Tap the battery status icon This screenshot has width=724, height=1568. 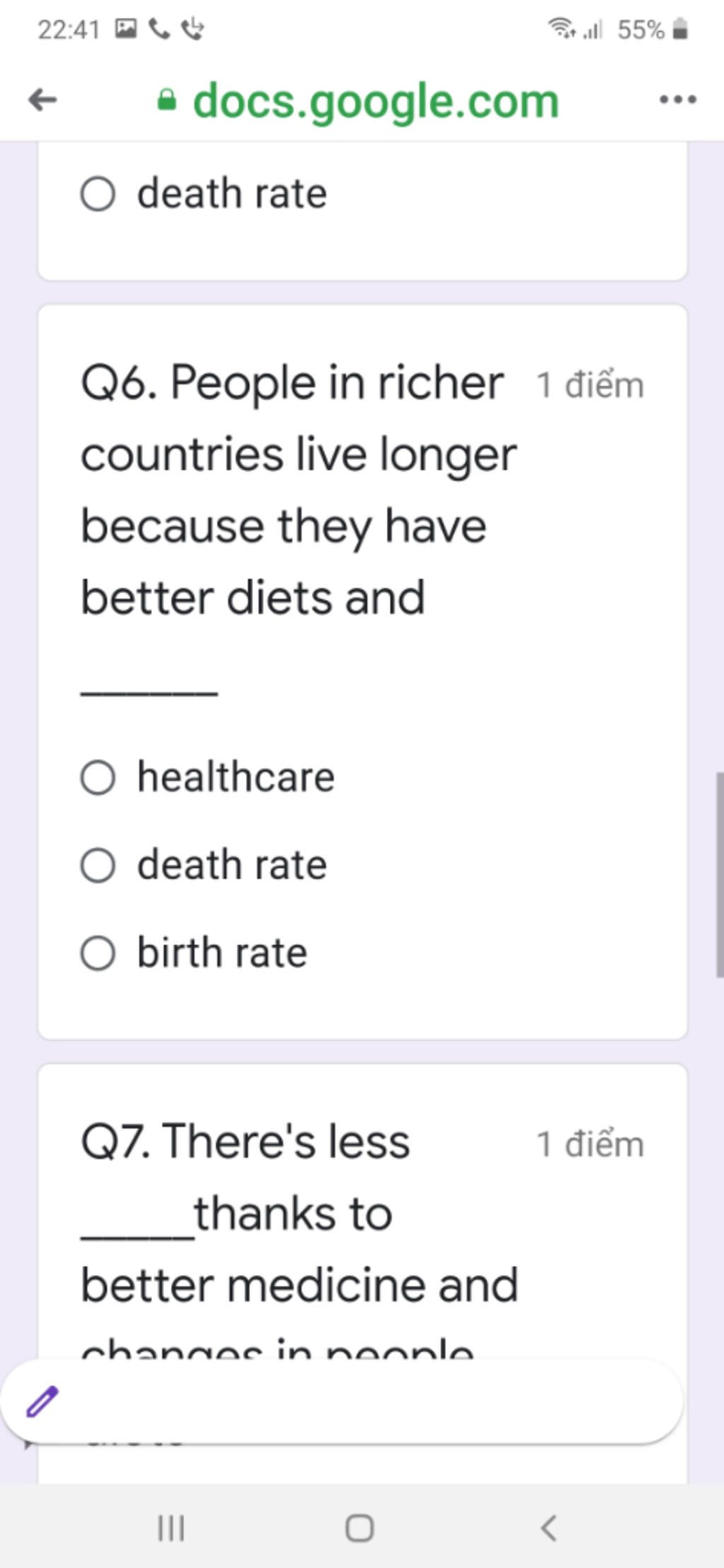point(680,30)
